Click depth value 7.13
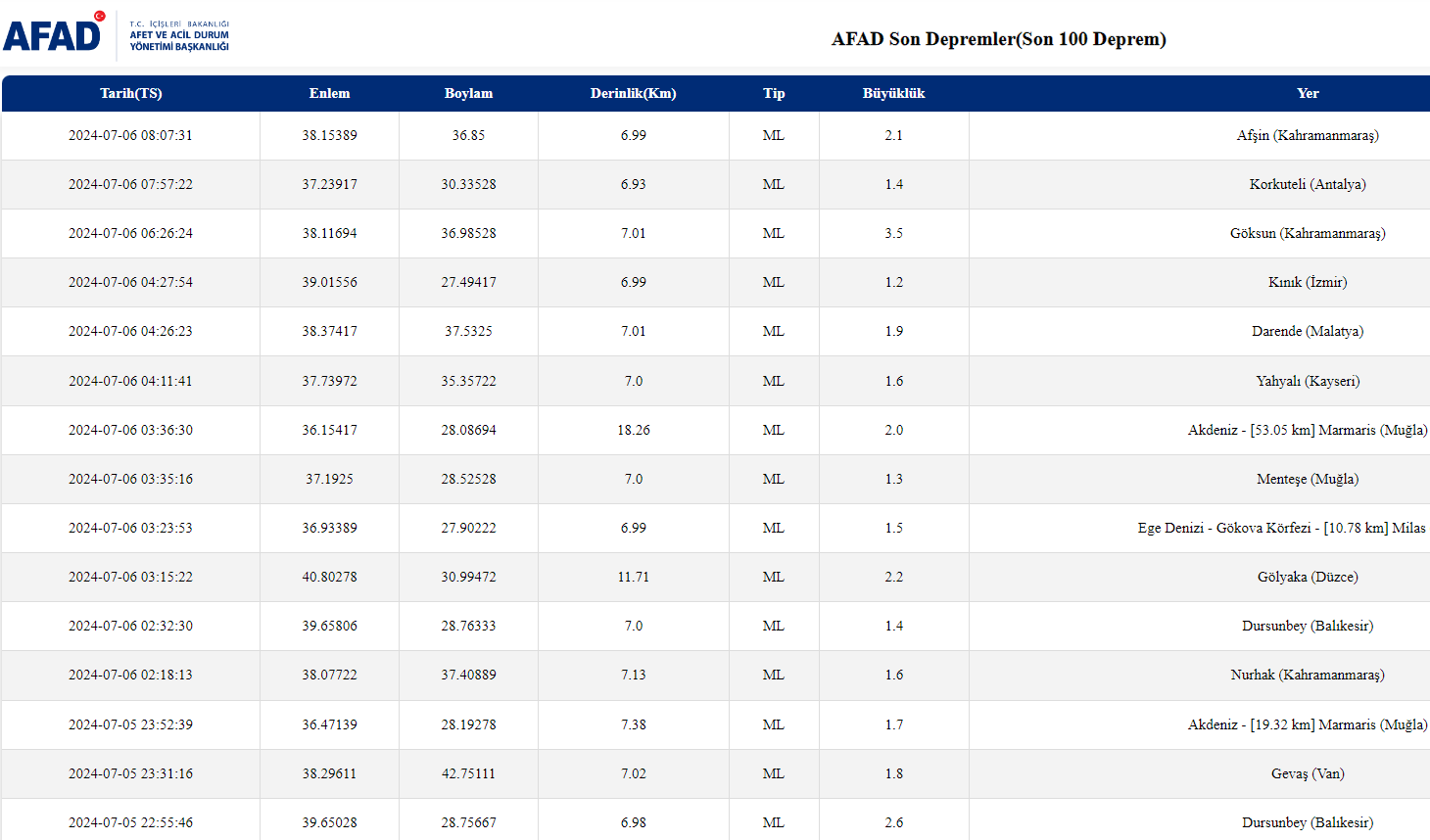Image resolution: width=1430 pixels, height=840 pixels. pyautogui.click(x=634, y=675)
